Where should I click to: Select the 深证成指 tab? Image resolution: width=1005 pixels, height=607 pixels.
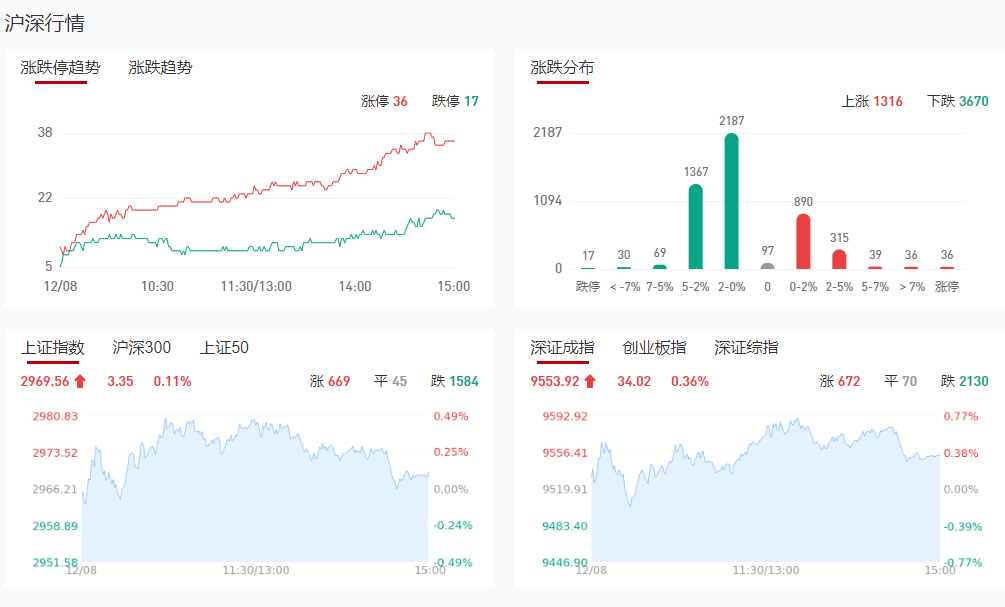coord(562,348)
